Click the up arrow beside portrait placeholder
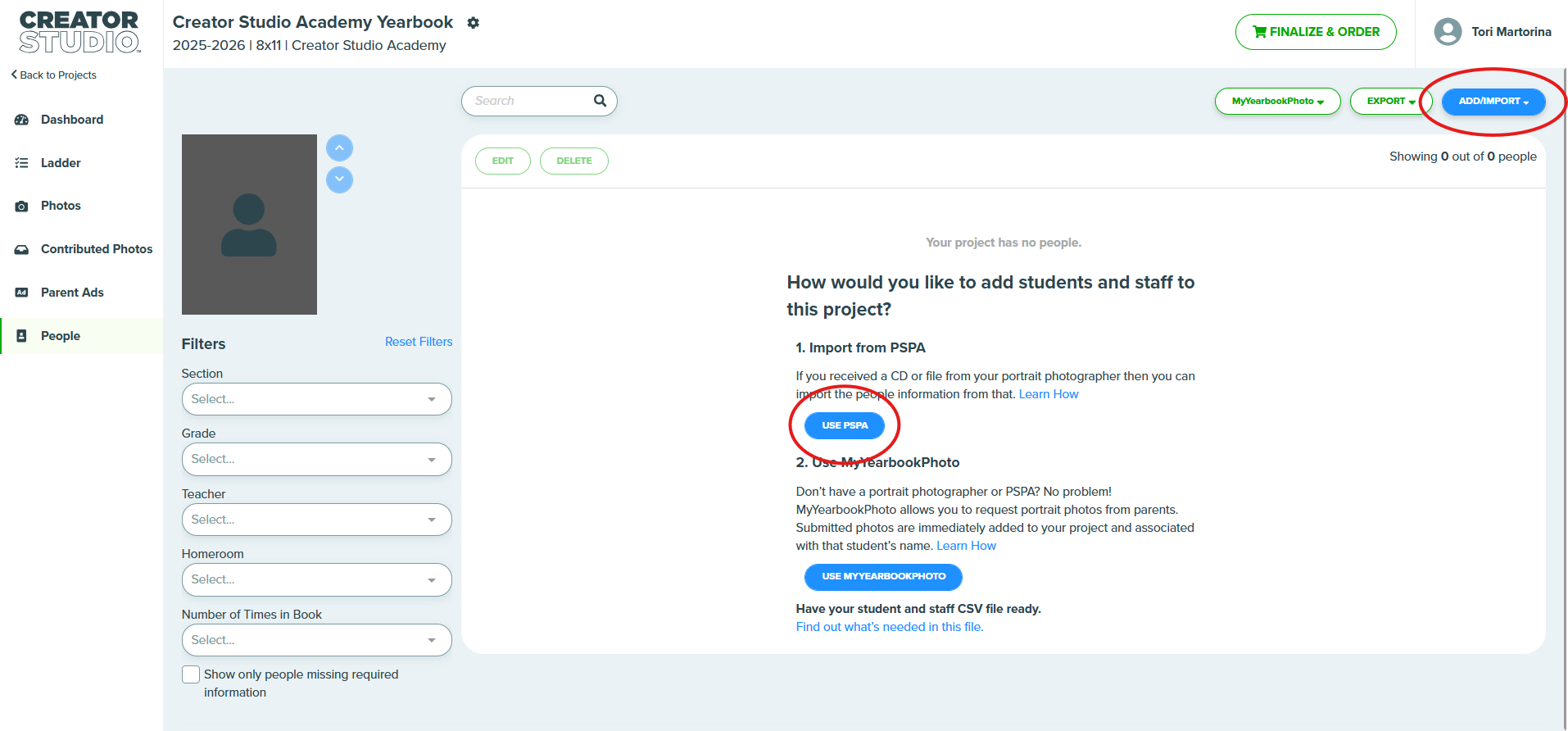The width and height of the screenshot is (1568, 731). tap(339, 148)
